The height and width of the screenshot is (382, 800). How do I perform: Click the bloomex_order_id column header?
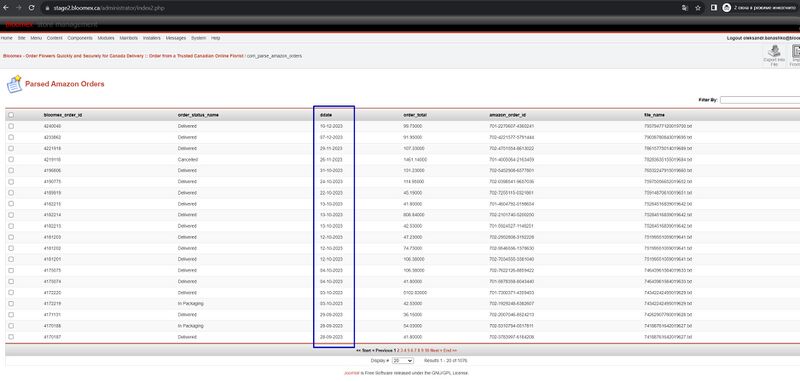pos(63,115)
